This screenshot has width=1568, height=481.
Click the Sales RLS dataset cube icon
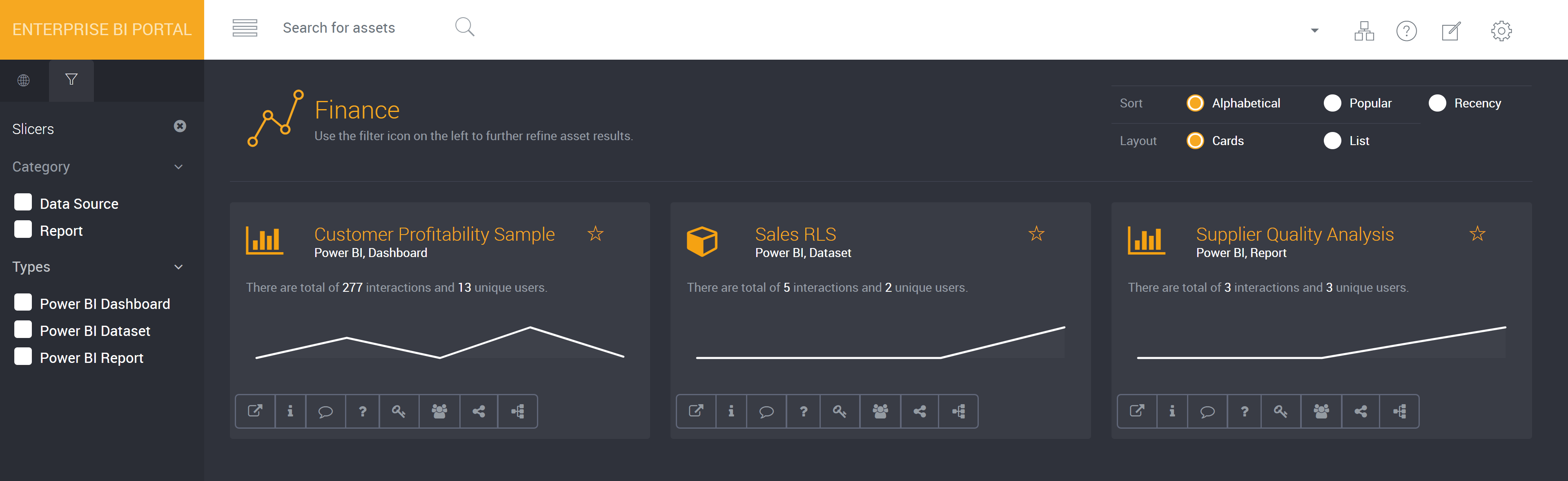tap(702, 241)
